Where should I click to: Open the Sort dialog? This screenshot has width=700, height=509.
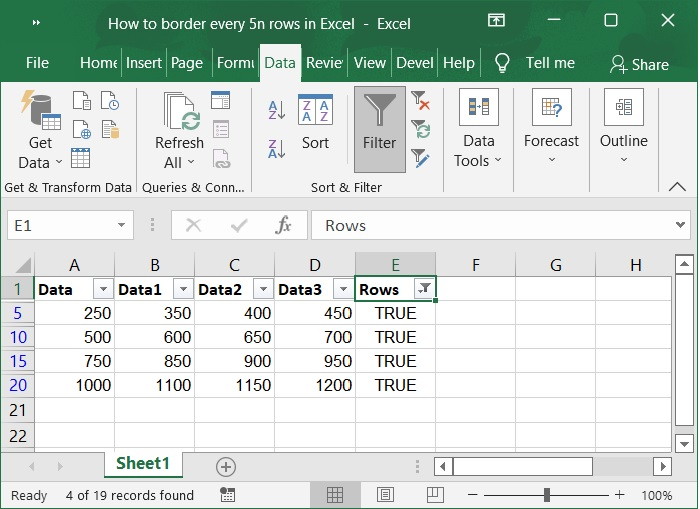(315, 123)
